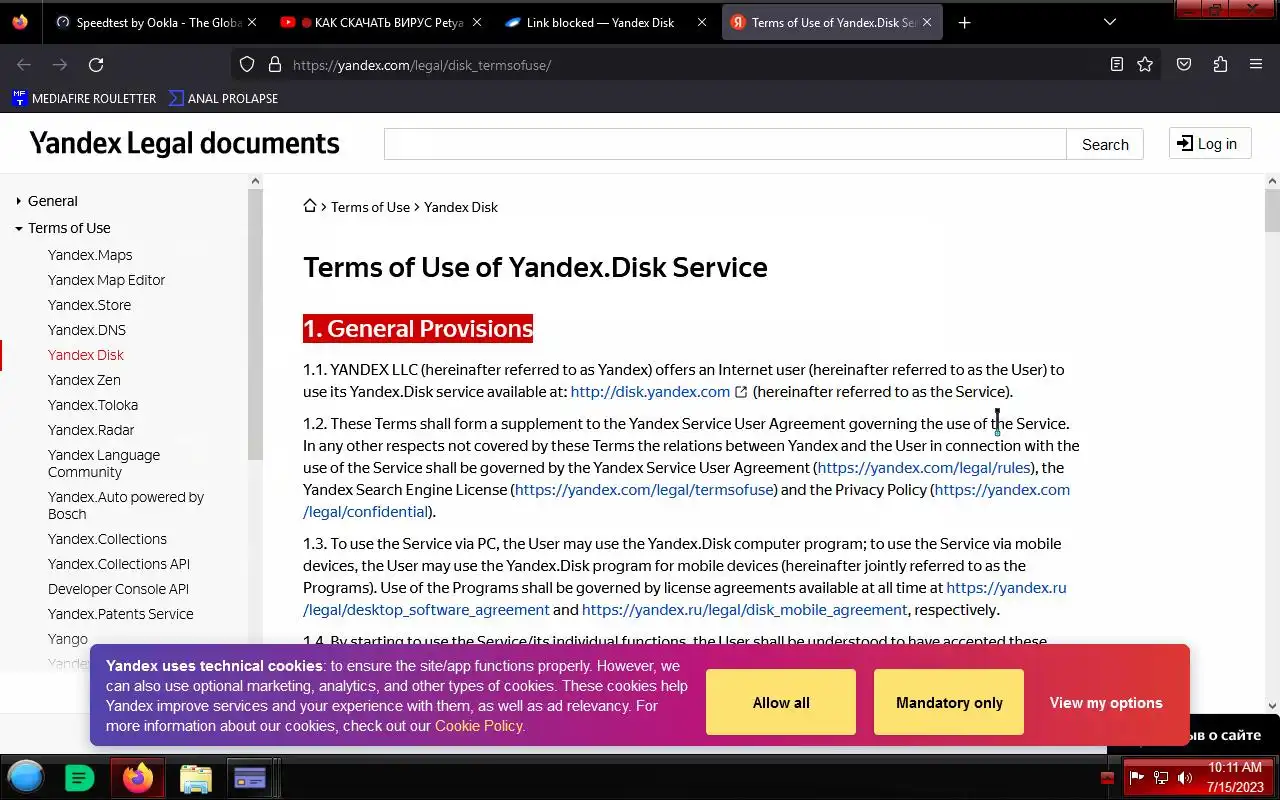1280x800 pixels.
Task: Select Yandex Disk in sidebar
Action: pyautogui.click(x=86, y=355)
